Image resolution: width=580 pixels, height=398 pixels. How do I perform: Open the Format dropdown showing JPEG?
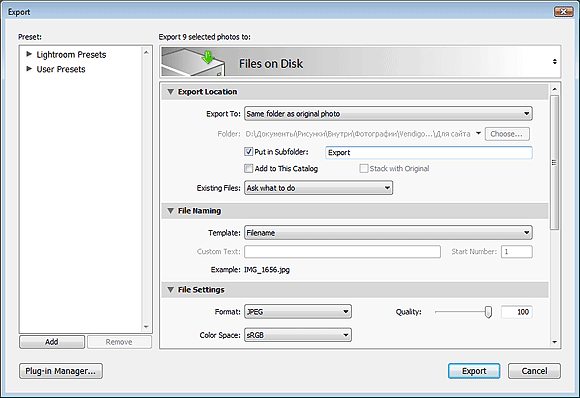pyautogui.click(x=298, y=312)
